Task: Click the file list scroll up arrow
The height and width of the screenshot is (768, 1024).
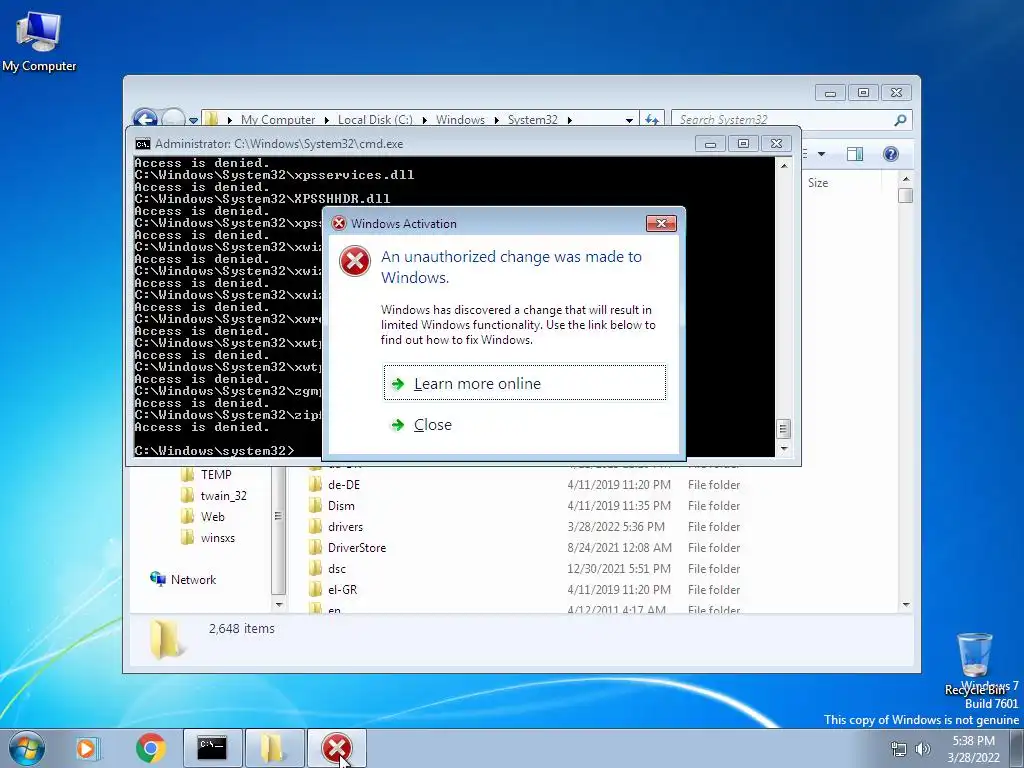Action: coord(906,178)
